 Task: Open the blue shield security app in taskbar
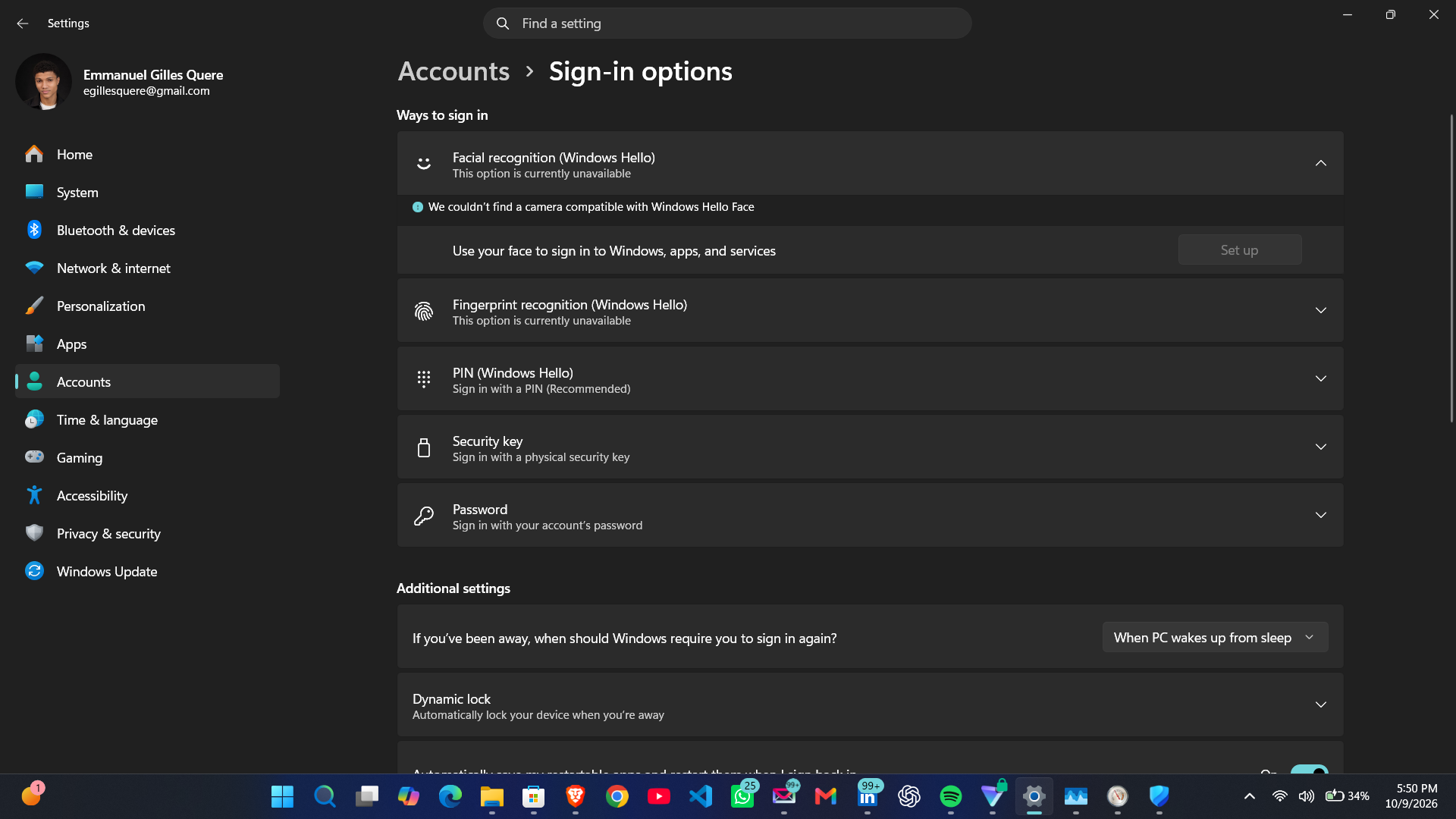point(1159,796)
